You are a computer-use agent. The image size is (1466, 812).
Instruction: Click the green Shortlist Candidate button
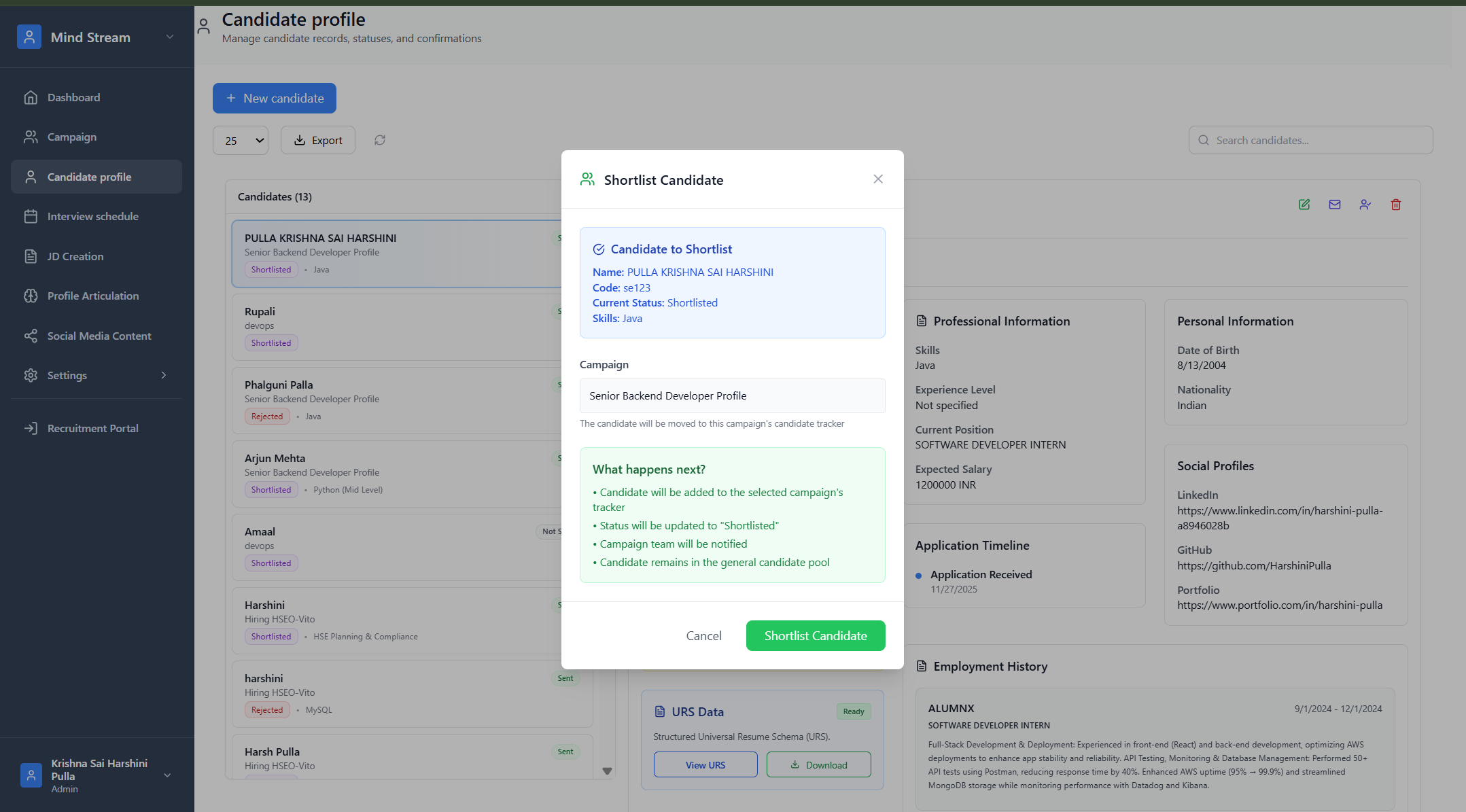816,635
